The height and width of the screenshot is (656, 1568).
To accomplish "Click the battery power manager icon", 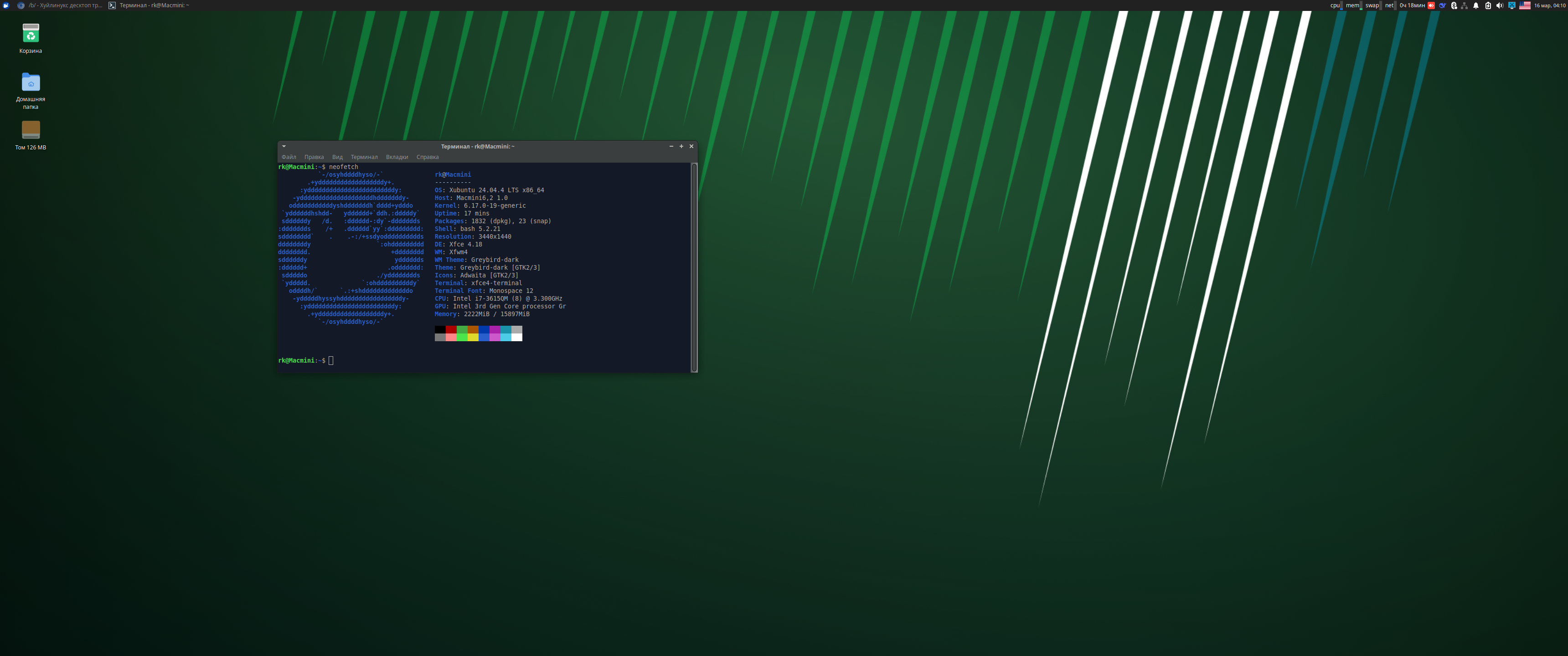I will pos(1488,5).
